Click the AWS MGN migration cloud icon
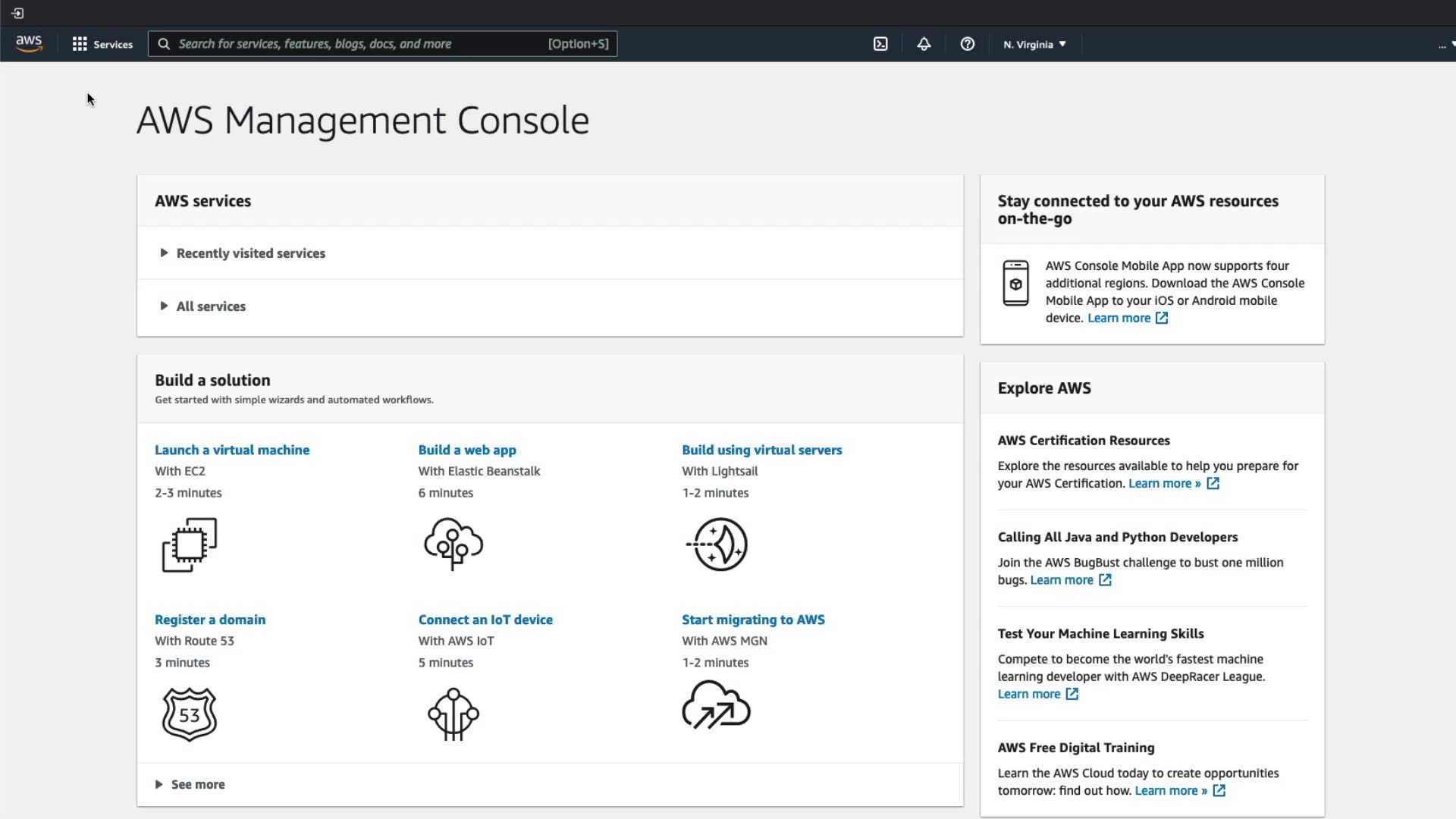Image resolution: width=1456 pixels, height=819 pixels. coord(716,705)
